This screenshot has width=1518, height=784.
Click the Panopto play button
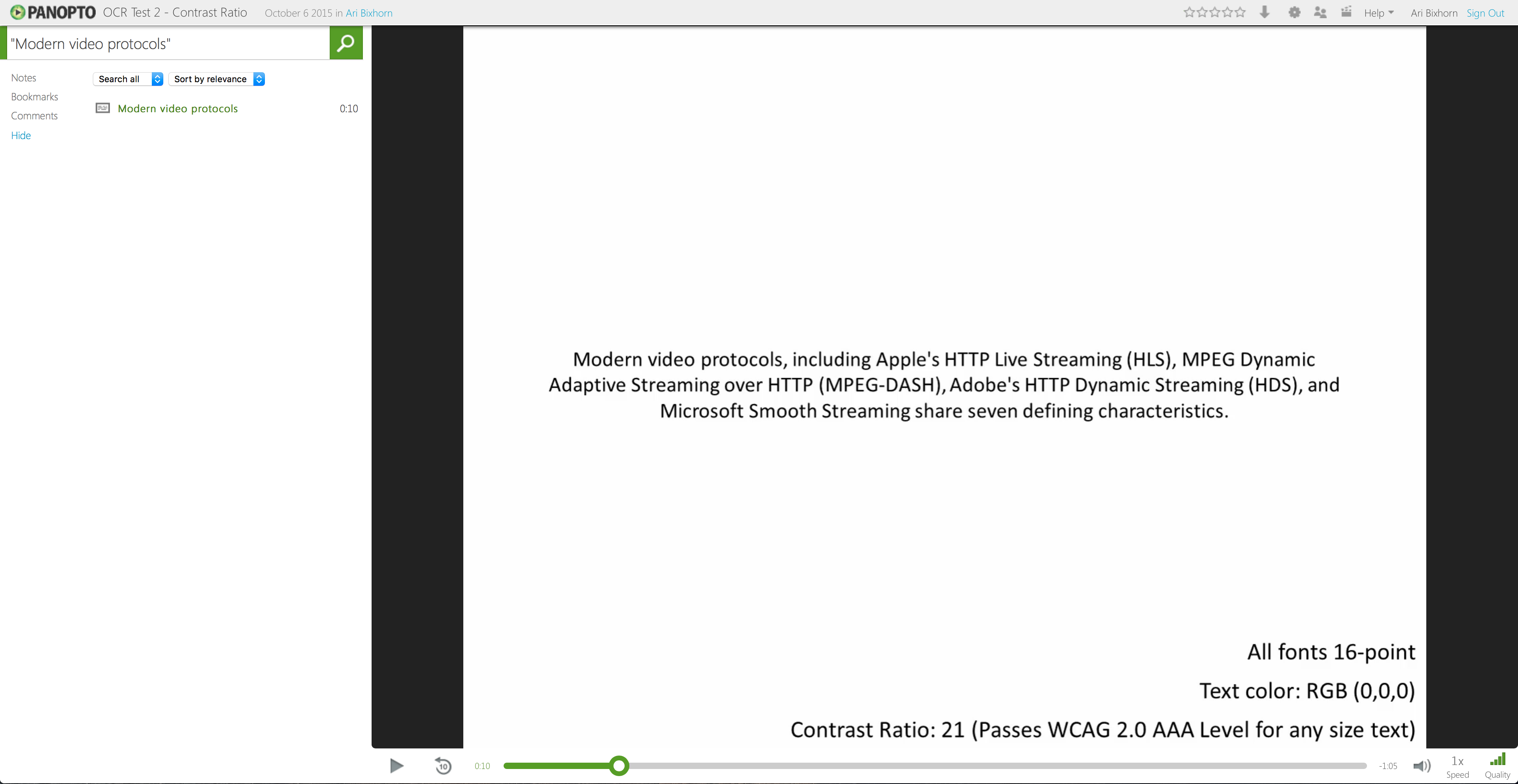click(396, 765)
